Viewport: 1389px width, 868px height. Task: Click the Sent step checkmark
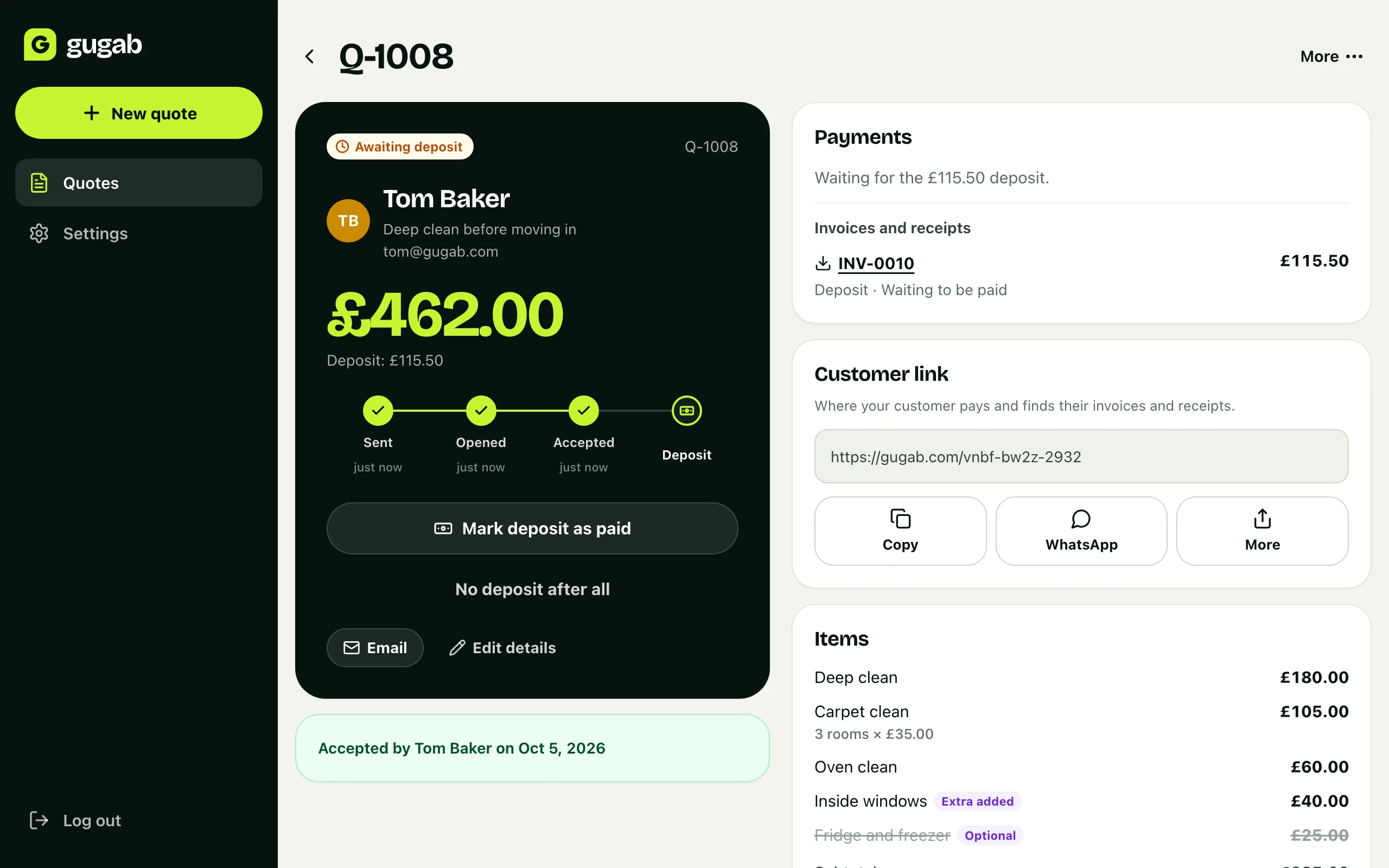378,411
